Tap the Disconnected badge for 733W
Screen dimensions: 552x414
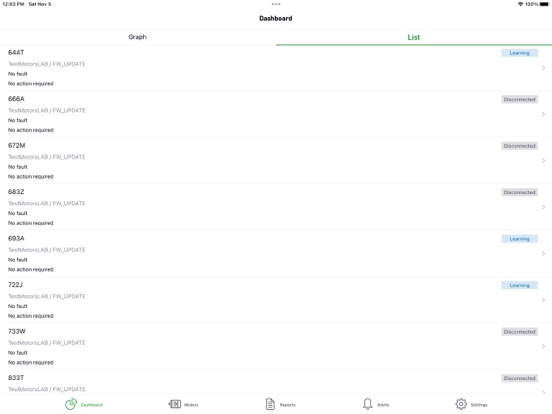[x=520, y=332]
